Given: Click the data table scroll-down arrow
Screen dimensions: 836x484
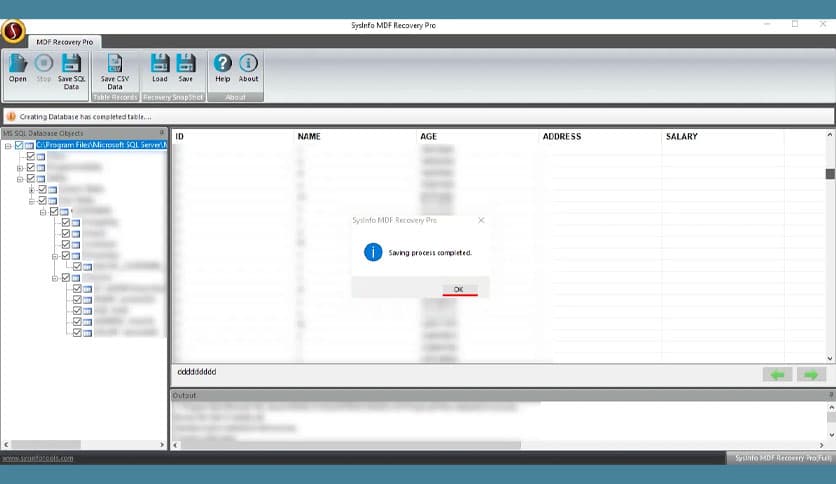Looking at the screenshot, I should (830, 358).
